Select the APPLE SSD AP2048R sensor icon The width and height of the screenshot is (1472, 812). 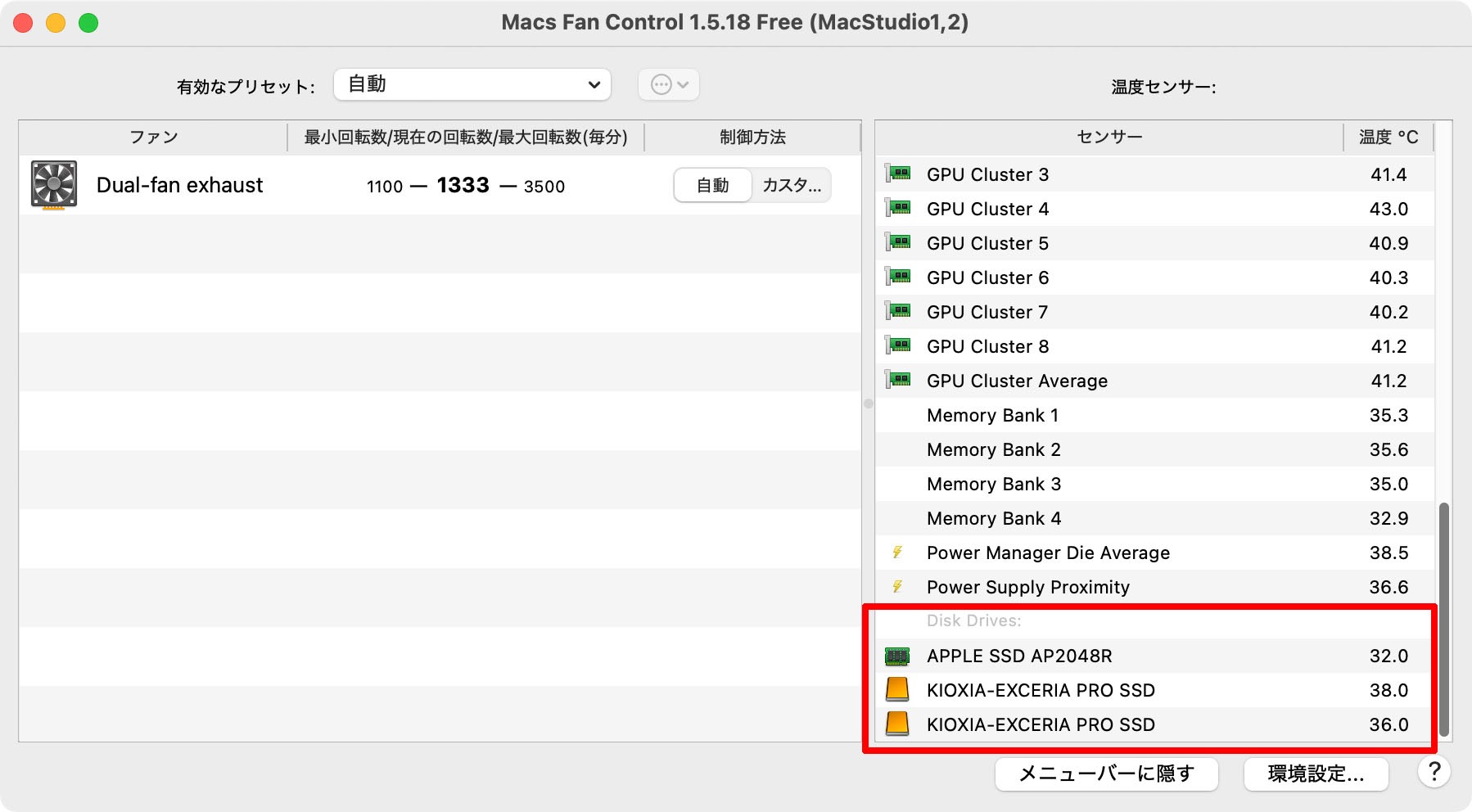pyautogui.click(x=899, y=655)
